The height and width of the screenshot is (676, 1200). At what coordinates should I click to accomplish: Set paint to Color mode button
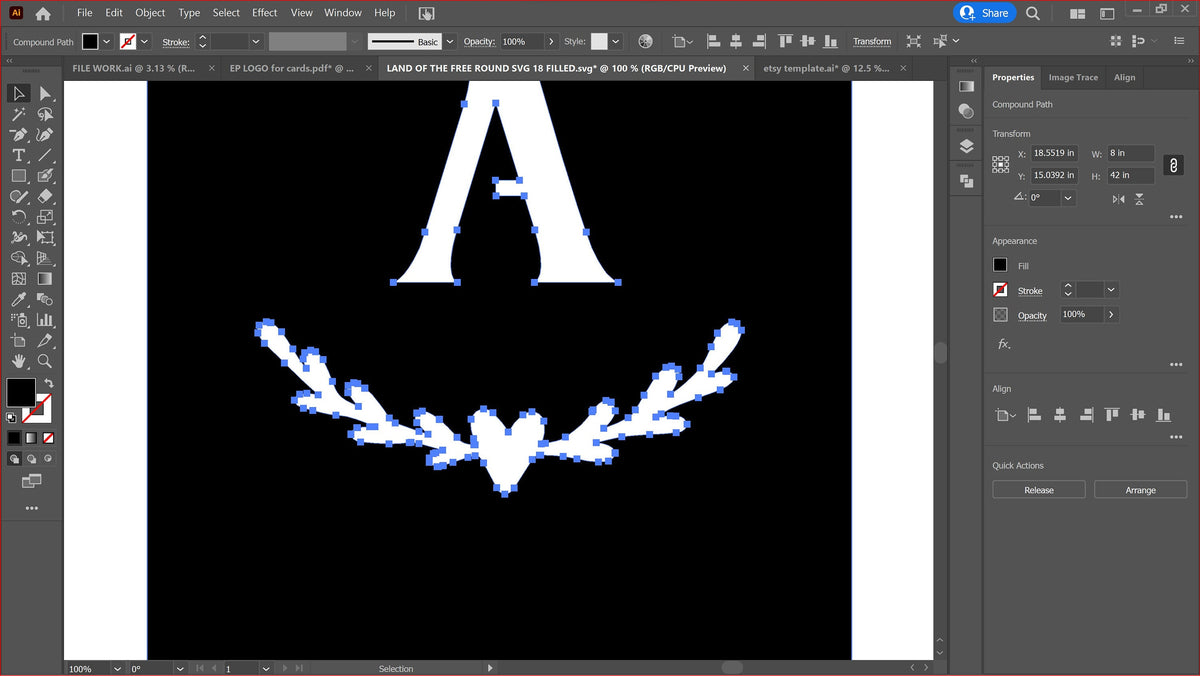click(x=15, y=438)
